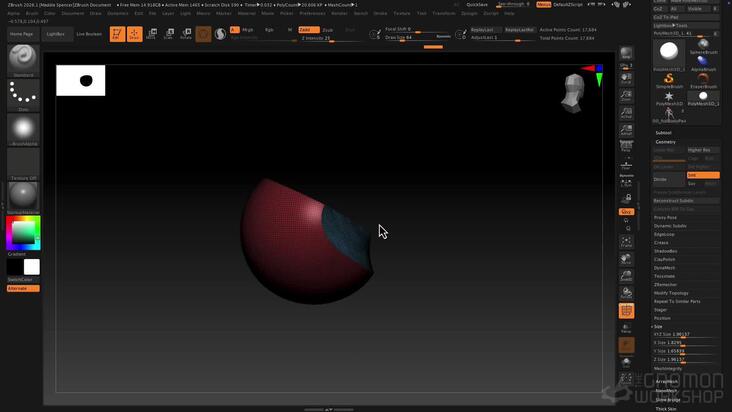Adjust the Z Intensity slider
Screen dimensions: 732x412
coord(330,39)
